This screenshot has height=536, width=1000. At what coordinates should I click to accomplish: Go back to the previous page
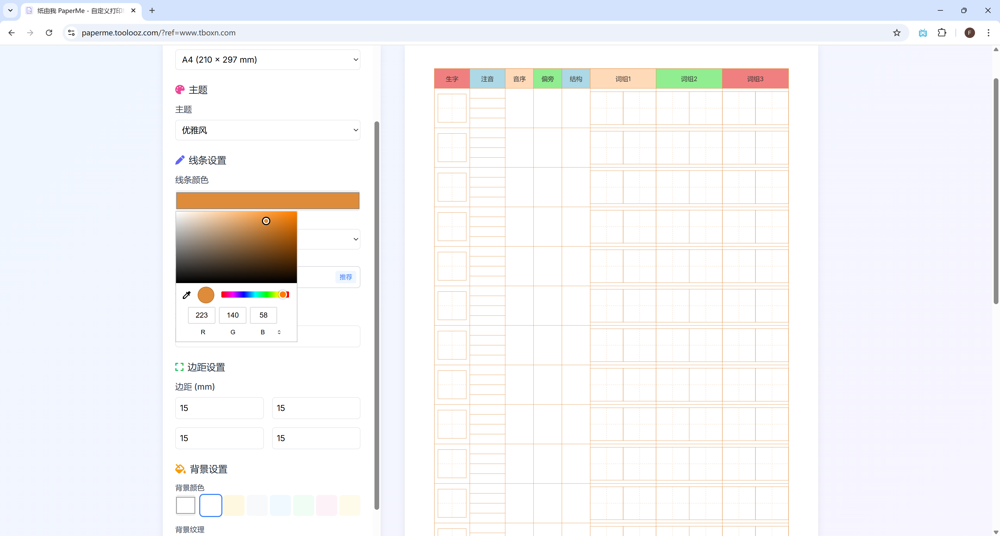pos(12,33)
